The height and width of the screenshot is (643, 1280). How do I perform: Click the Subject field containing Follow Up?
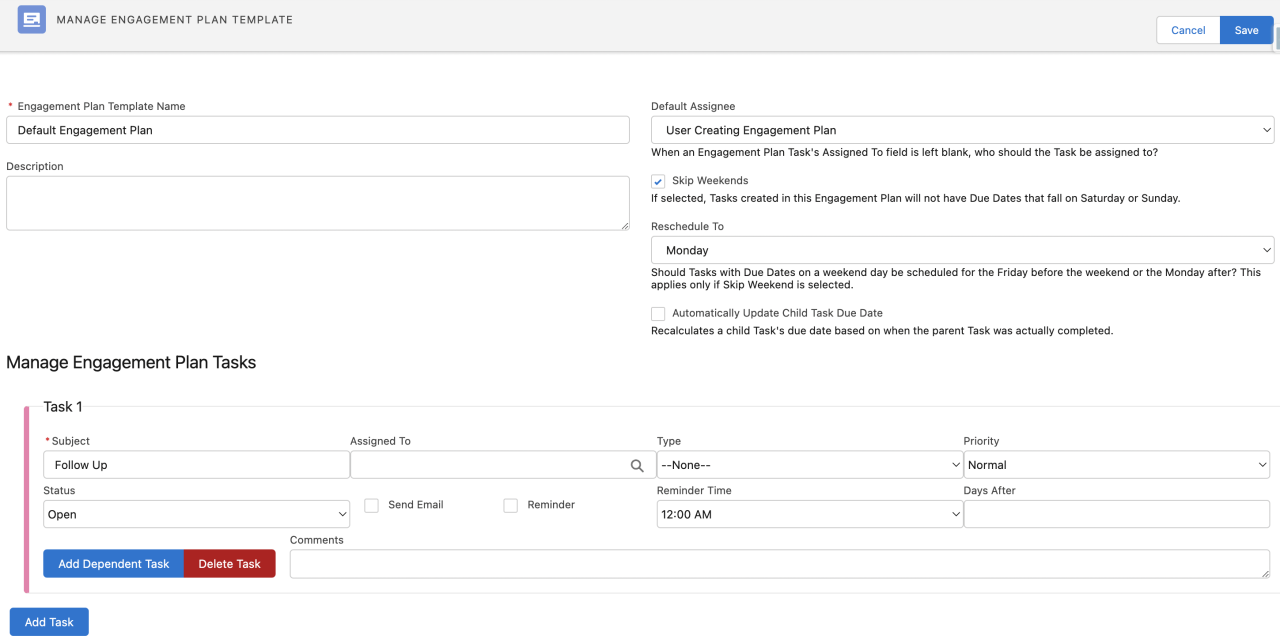click(196, 465)
